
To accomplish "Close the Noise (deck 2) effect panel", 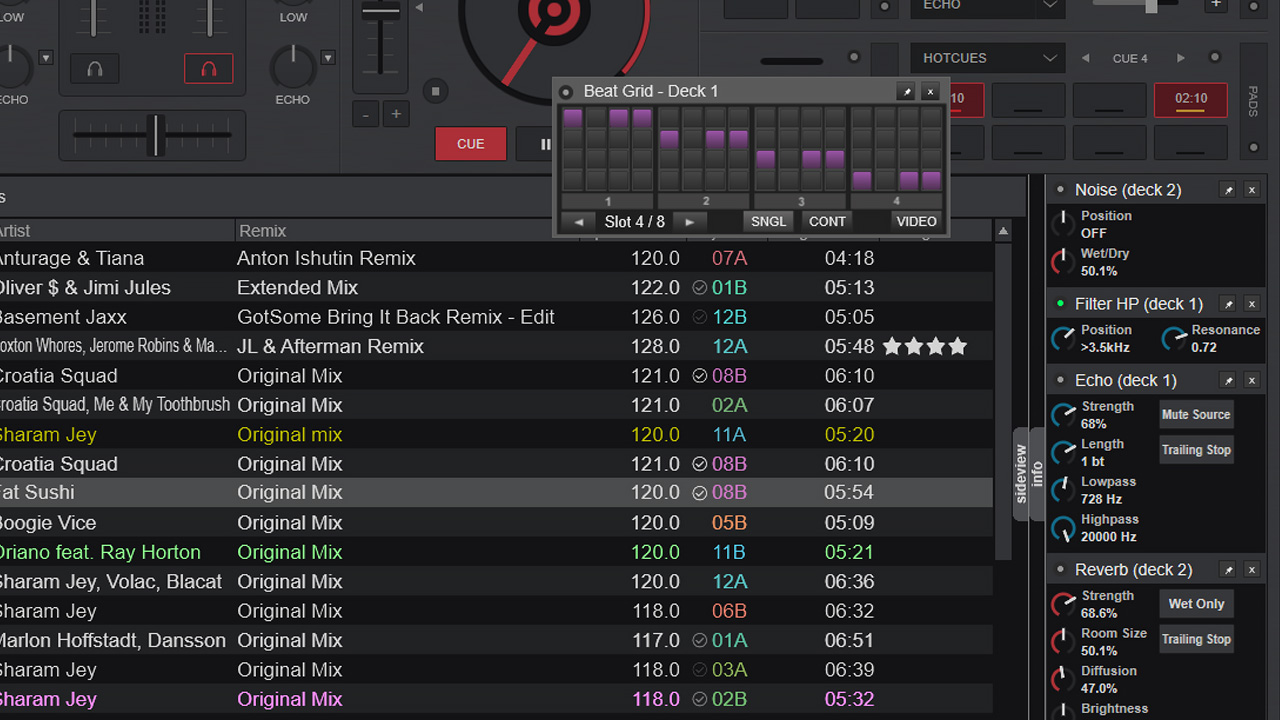I will pos(1251,189).
